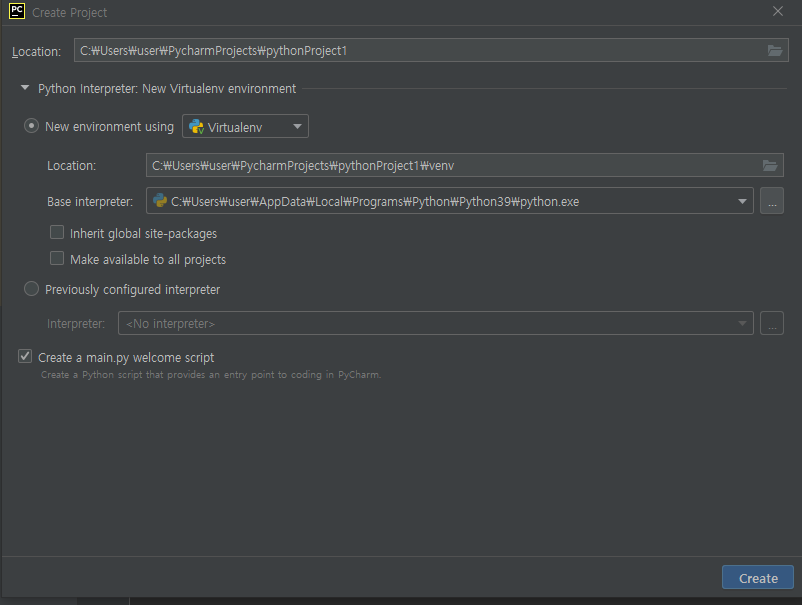Click the entry point description text
The image size is (802, 605).
click(211, 375)
